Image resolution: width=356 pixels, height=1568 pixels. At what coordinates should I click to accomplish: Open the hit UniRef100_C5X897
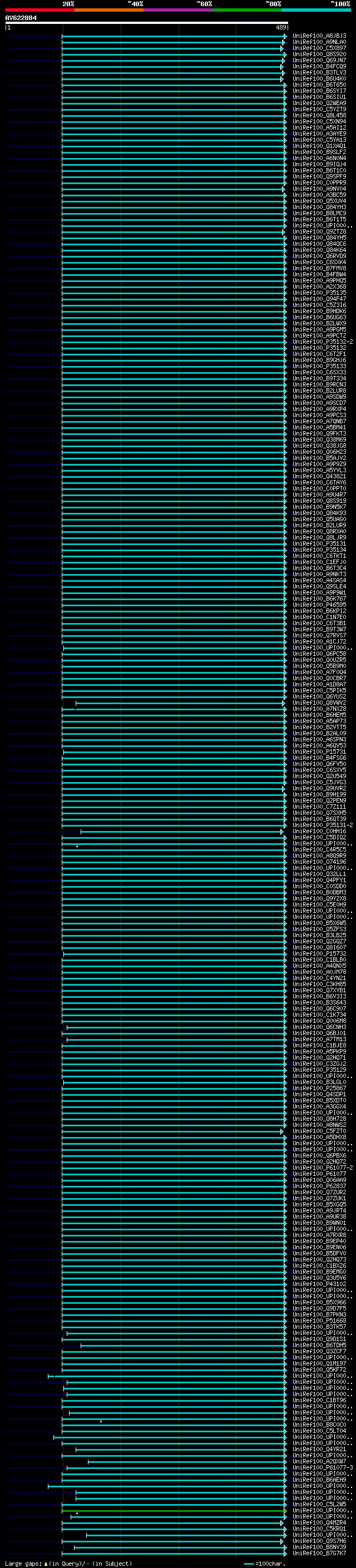(319, 48)
